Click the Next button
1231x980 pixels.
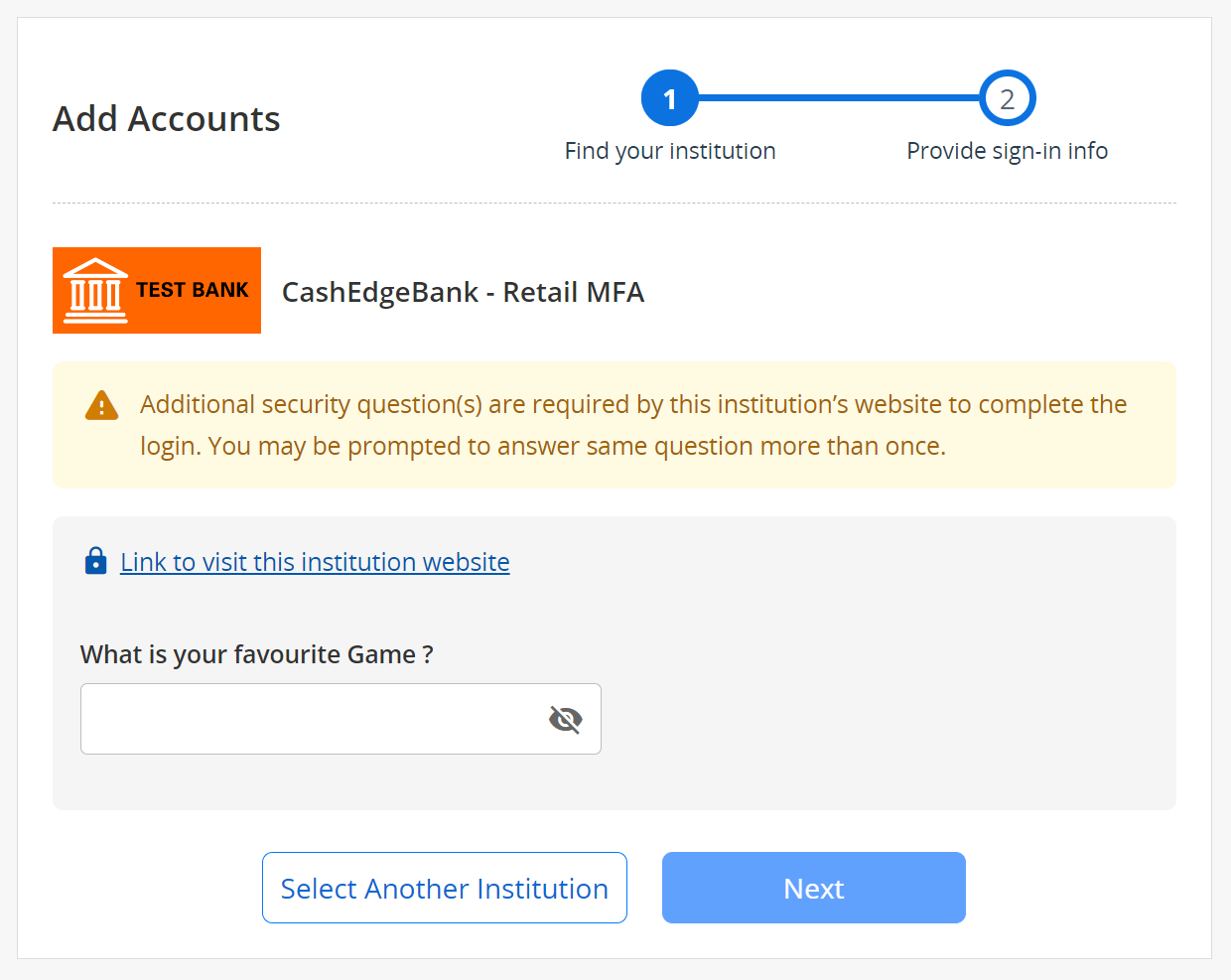point(813,888)
